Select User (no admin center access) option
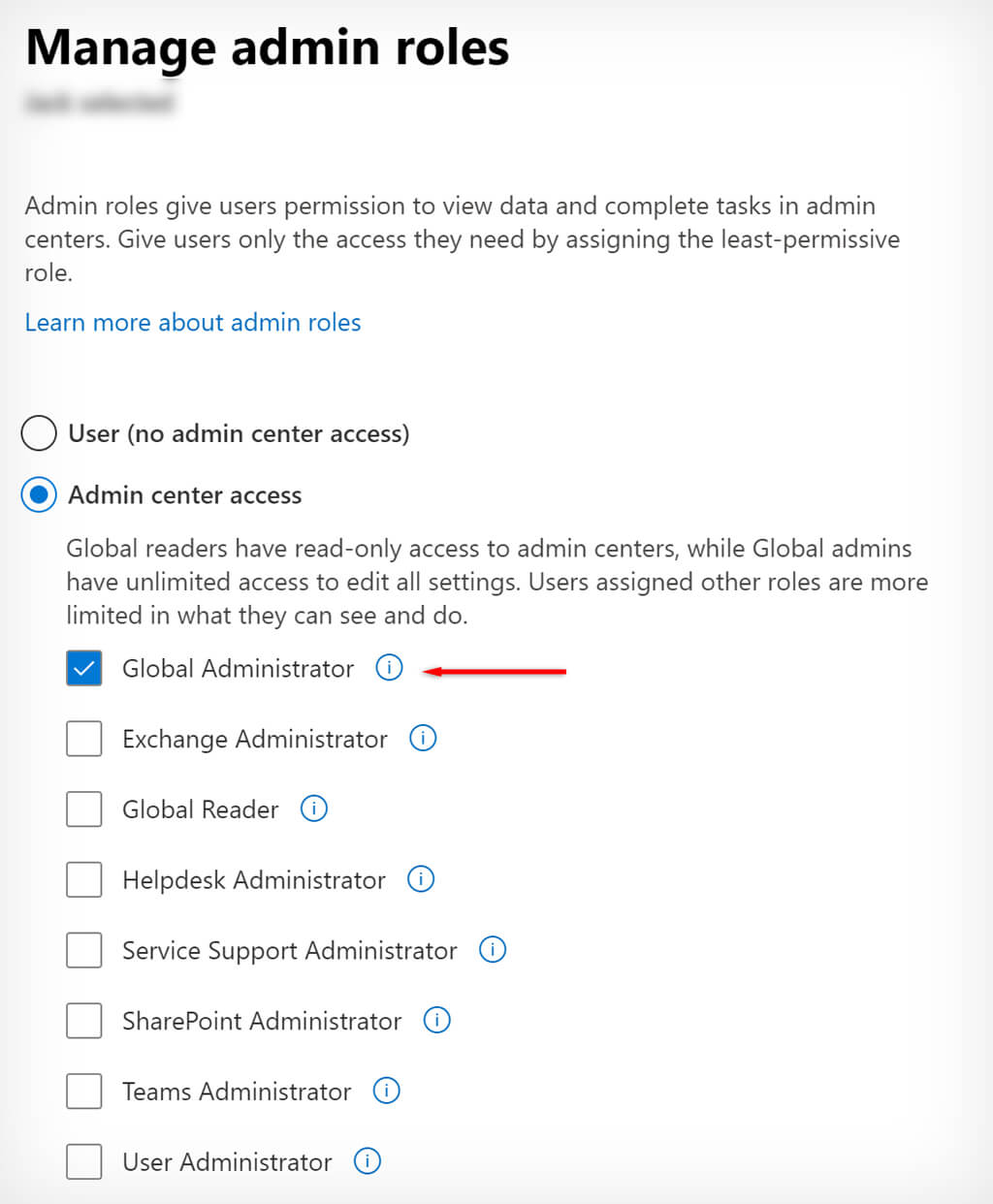 (39, 433)
